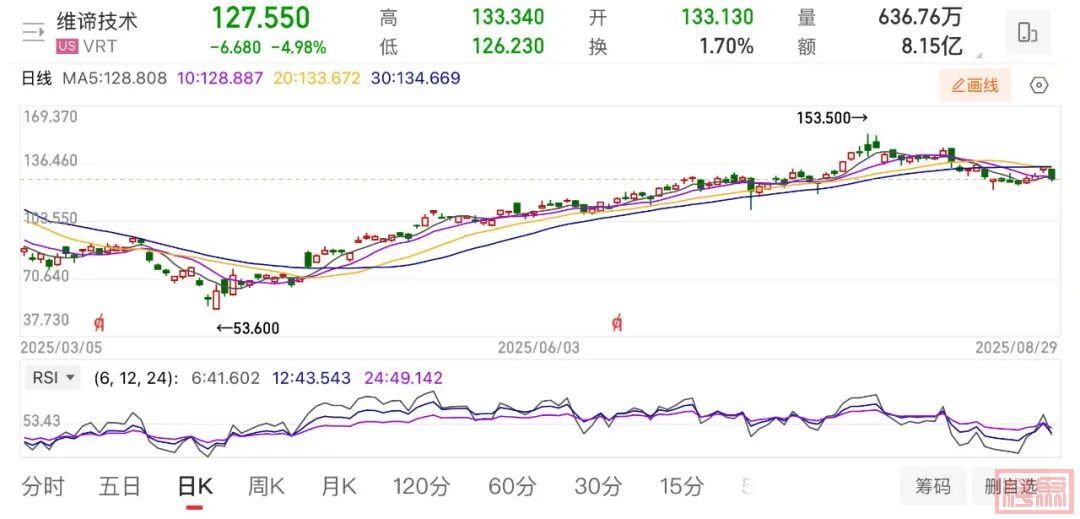The width and height of the screenshot is (1080, 519).
Task: Choose the 60分 timeframe
Action: tap(512, 487)
